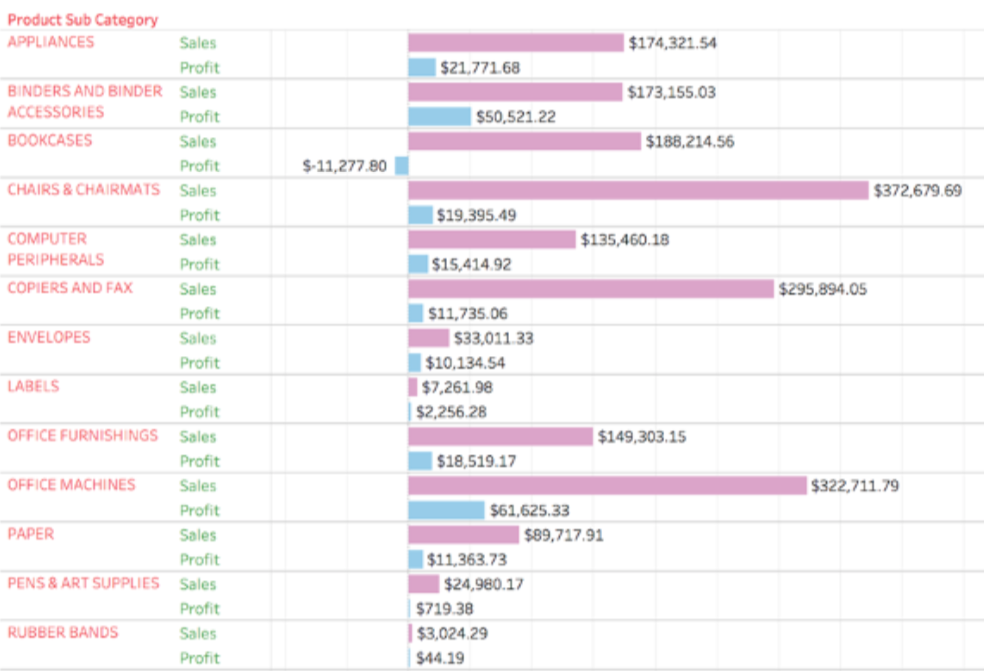Click the BOOKCASES category label
Viewport: 984px width, 671px height.
(x=50, y=140)
